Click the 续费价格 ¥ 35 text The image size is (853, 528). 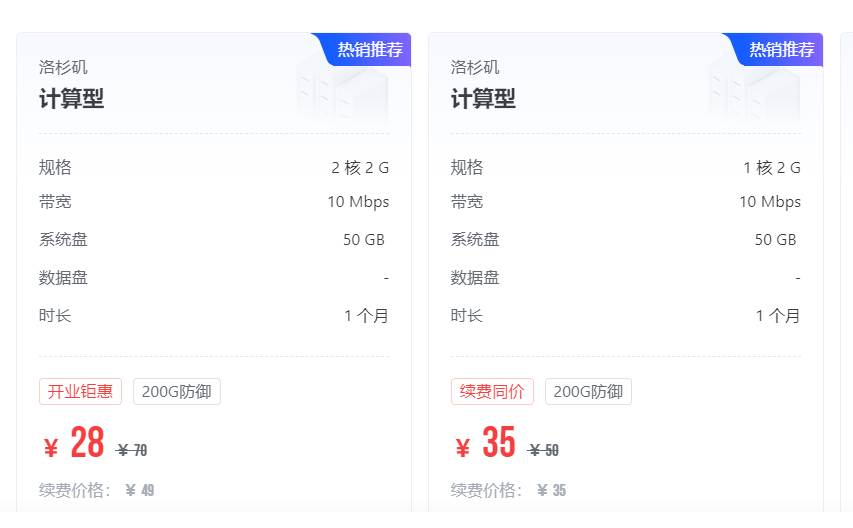(x=509, y=490)
